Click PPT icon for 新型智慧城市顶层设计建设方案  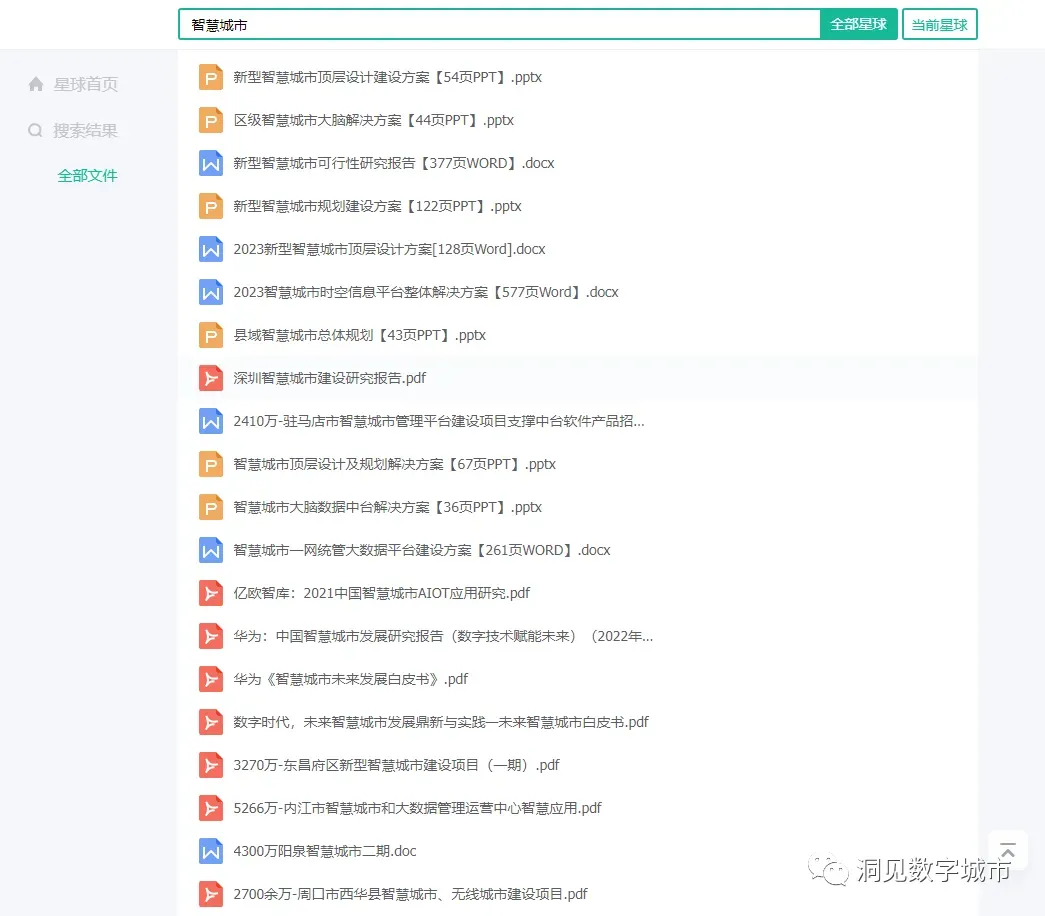tap(211, 77)
